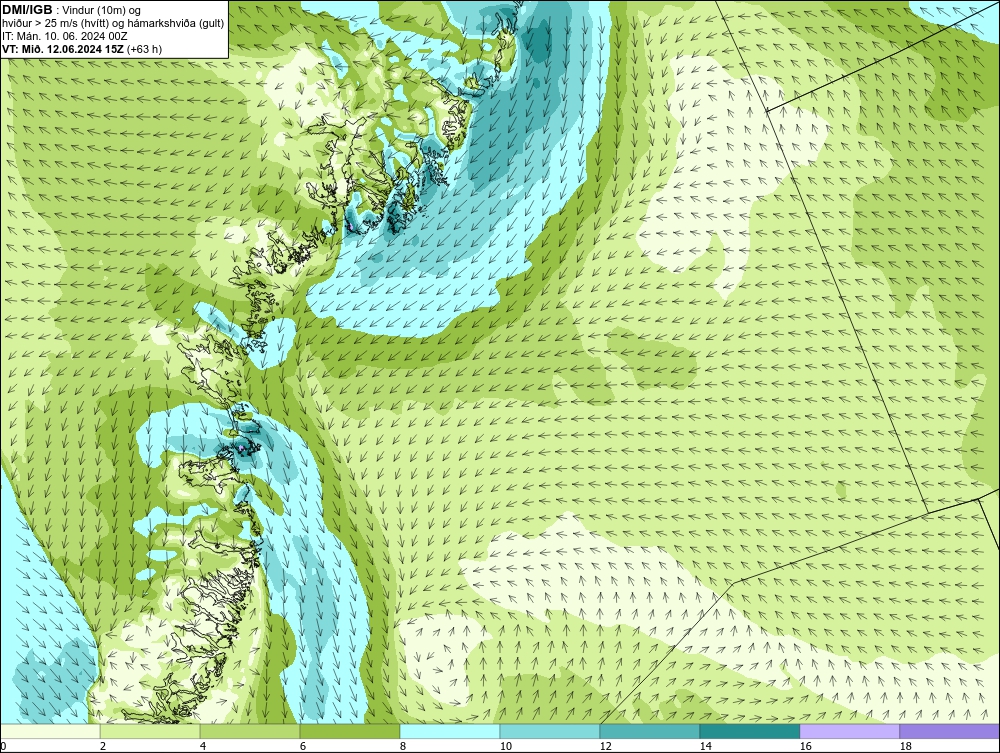Viewport: 1000px width, 753px height.
Task: Click the '(+63 h)' forecast offset text
Action: pyautogui.click(x=144, y=48)
